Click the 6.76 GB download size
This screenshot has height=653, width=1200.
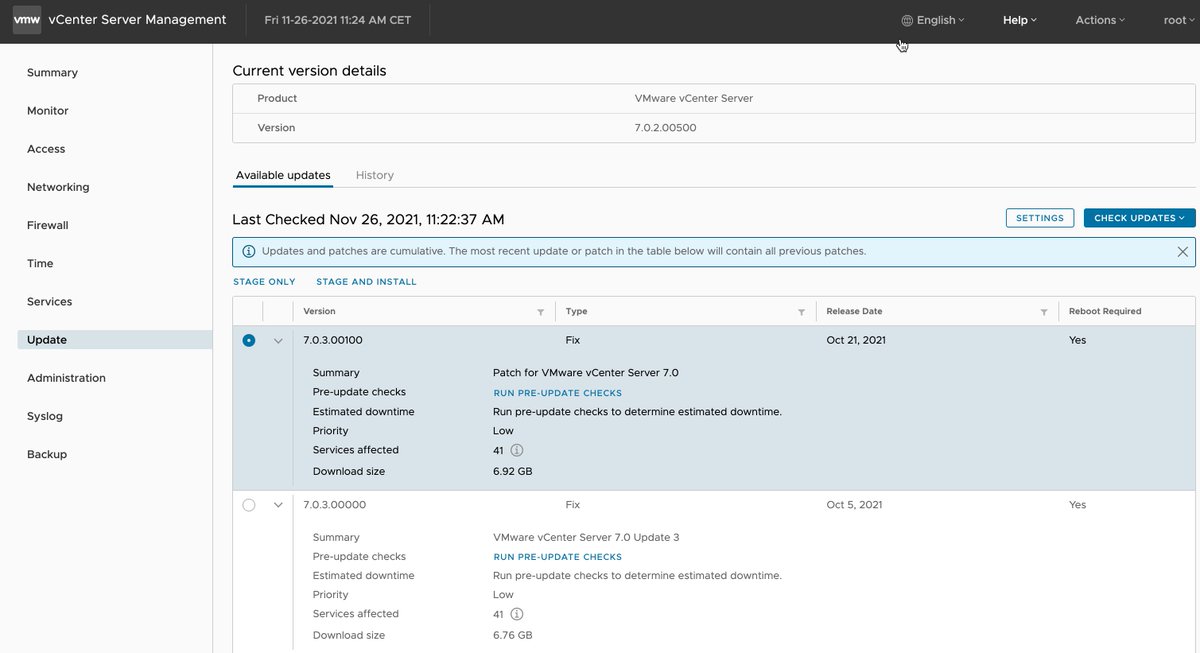click(513, 635)
